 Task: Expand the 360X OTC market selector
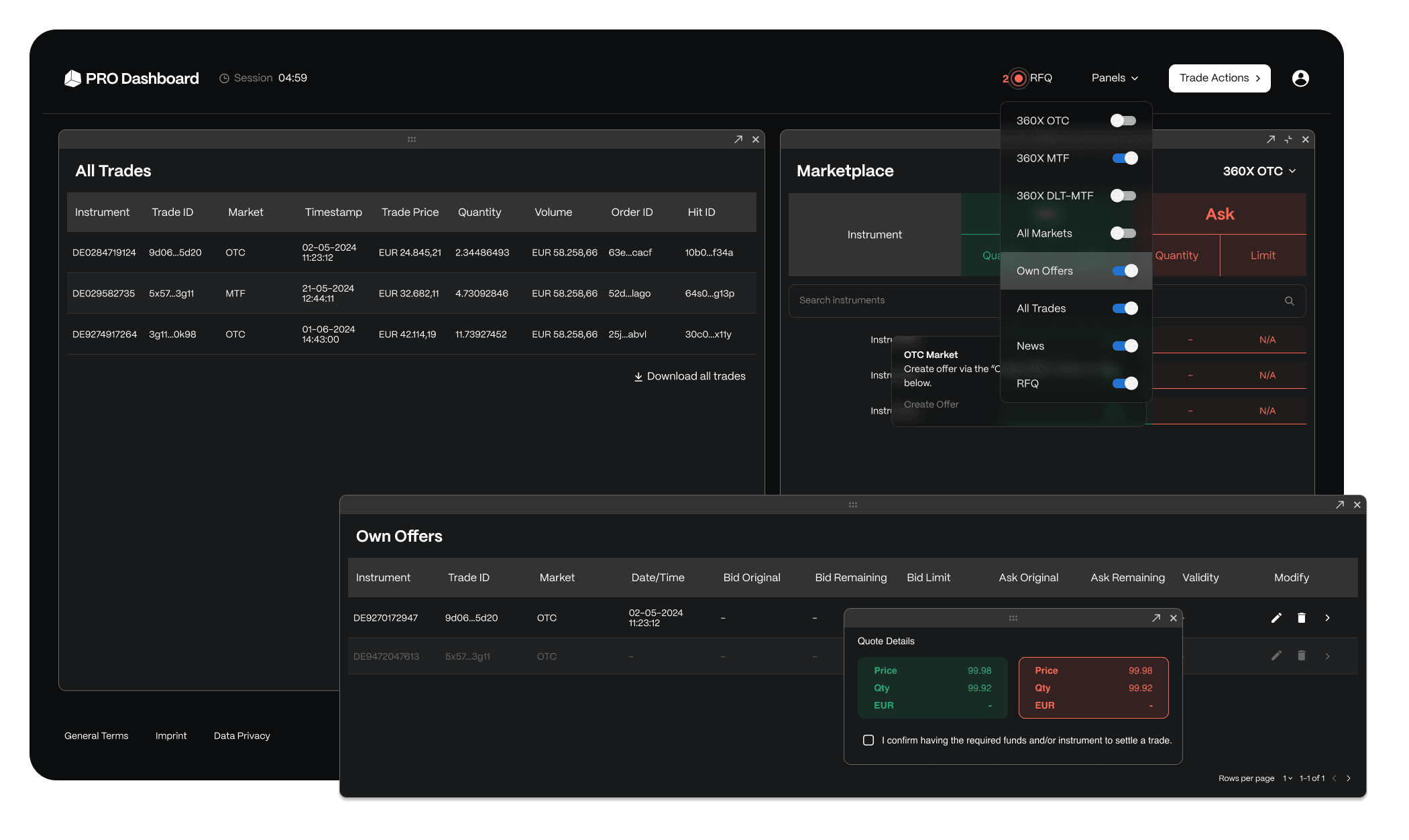1259,171
